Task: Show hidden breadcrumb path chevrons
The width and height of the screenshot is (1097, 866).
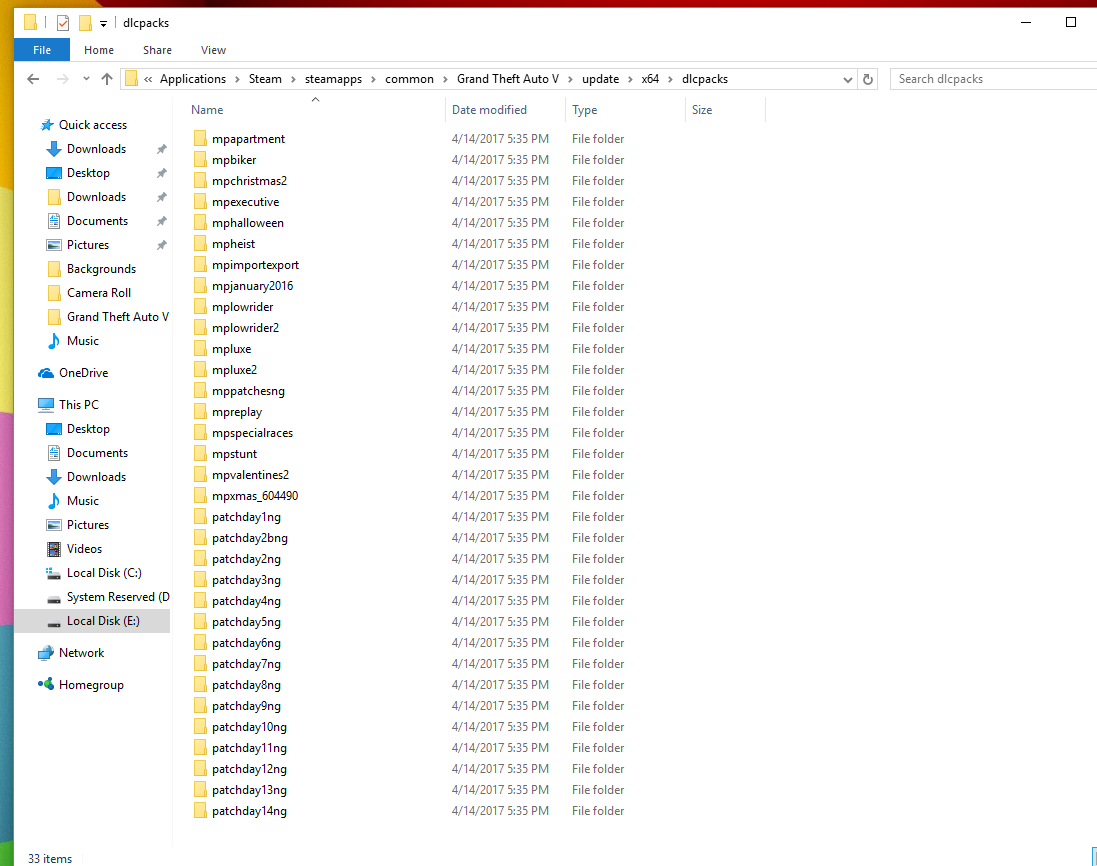Action: (148, 79)
